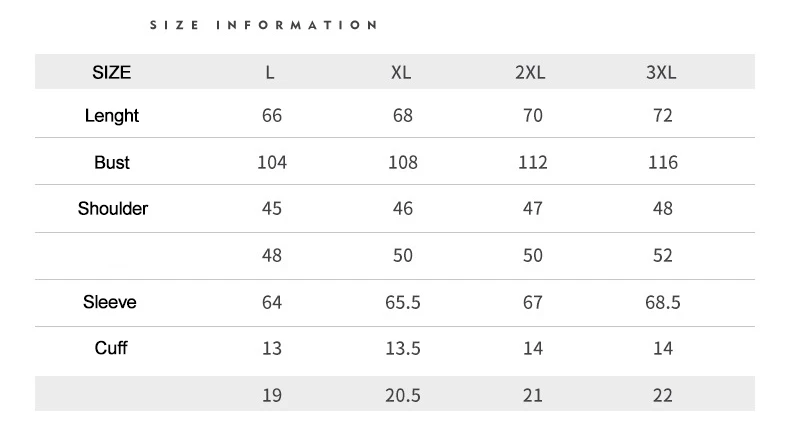Screen dimensions: 790x428
Task: Click the Shoulder value 47
Action: pos(533,208)
